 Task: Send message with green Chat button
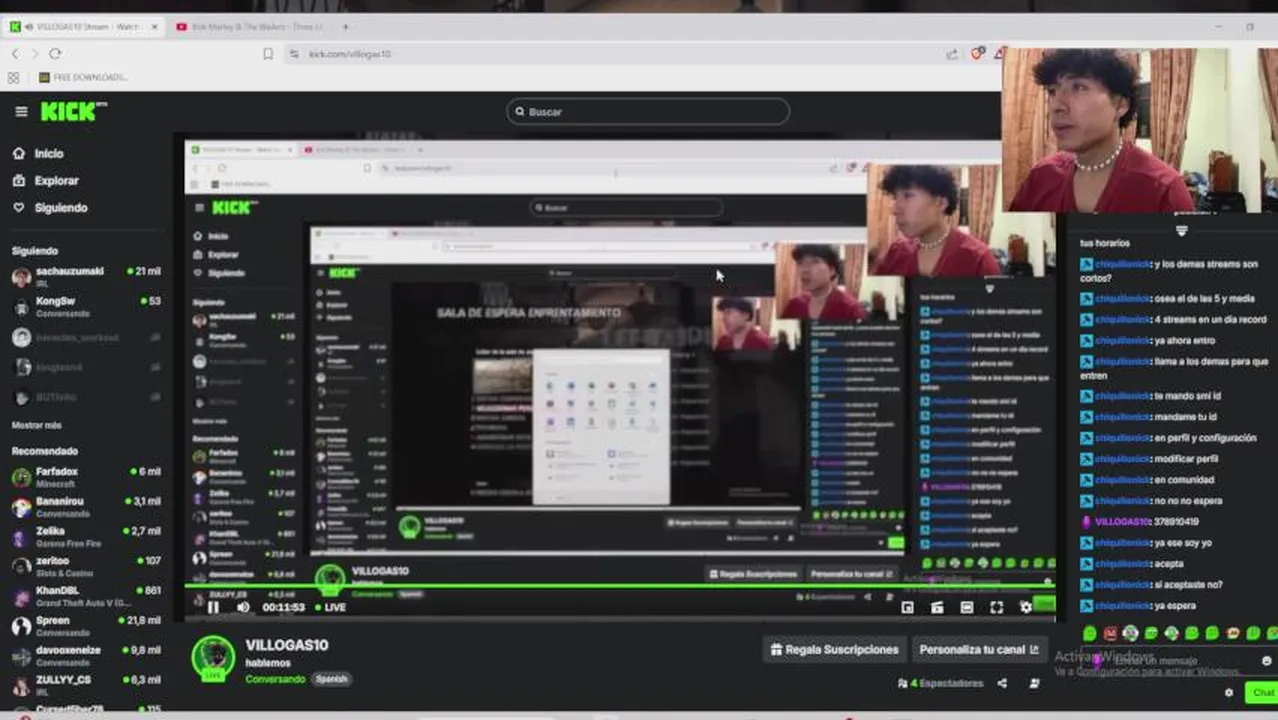point(1261,692)
